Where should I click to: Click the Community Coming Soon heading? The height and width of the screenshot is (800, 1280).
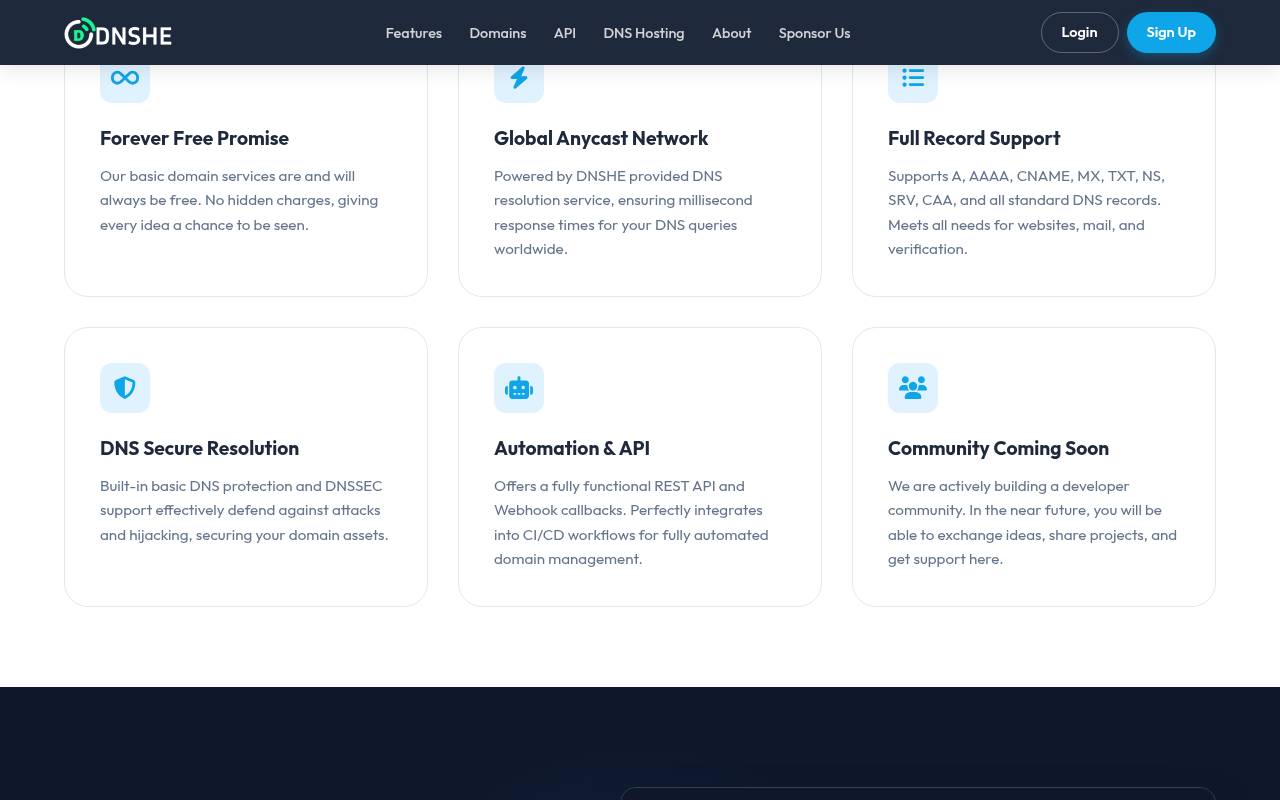pos(998,448)
